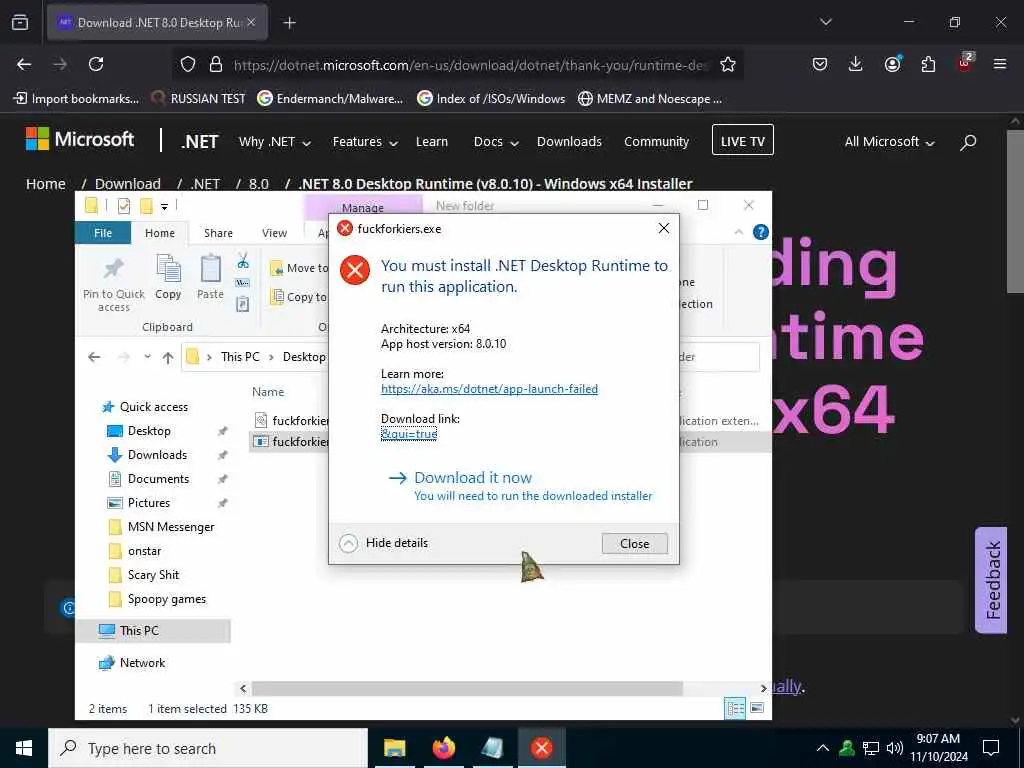Open Downloads in .NET nav
1024x768 pixels.
point(569,142)
